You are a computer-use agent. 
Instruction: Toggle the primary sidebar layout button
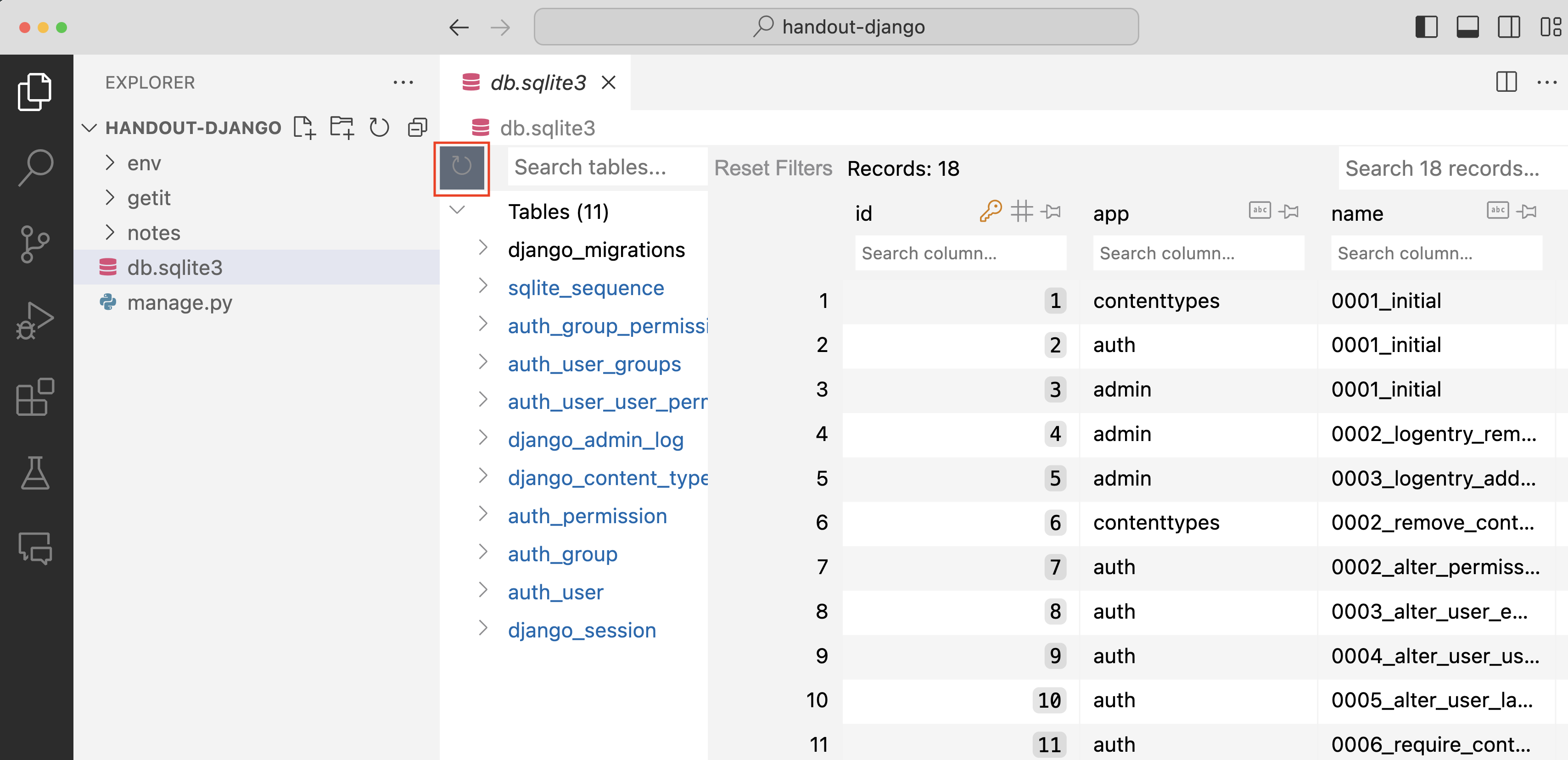coord(1426,28)
